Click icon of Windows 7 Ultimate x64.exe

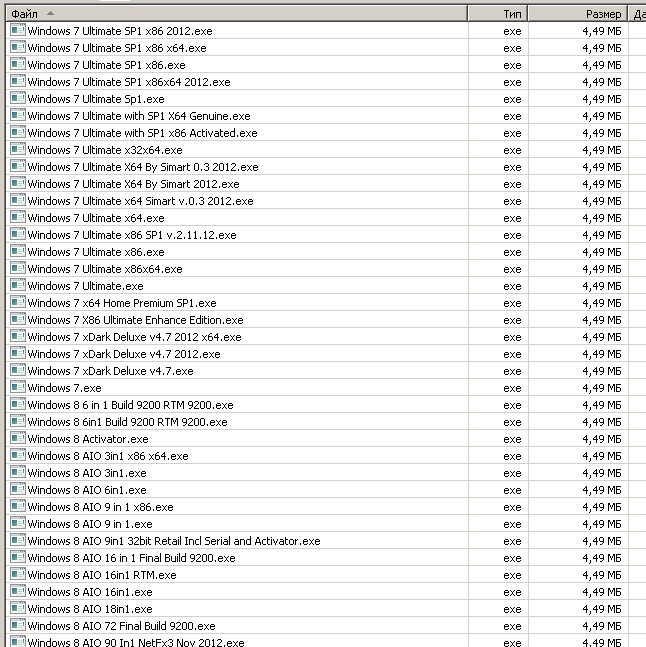(x=18, y=217)
